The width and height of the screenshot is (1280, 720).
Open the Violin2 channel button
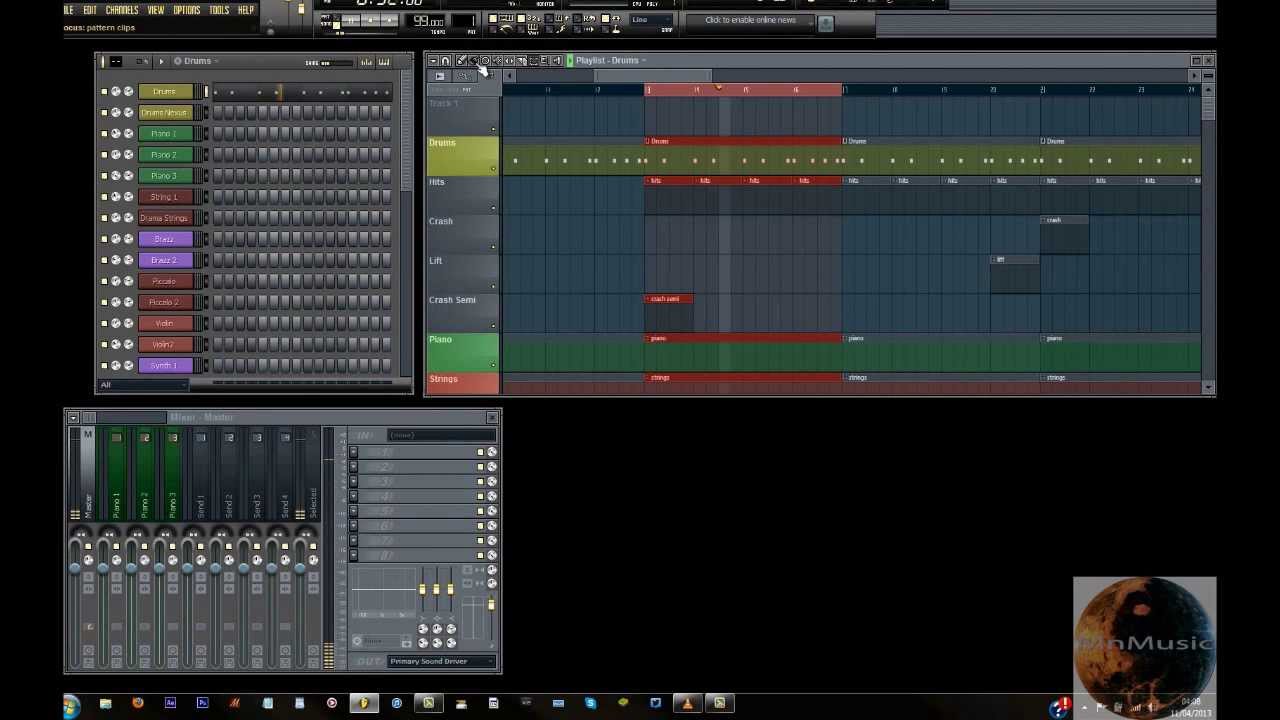(164, 344)
